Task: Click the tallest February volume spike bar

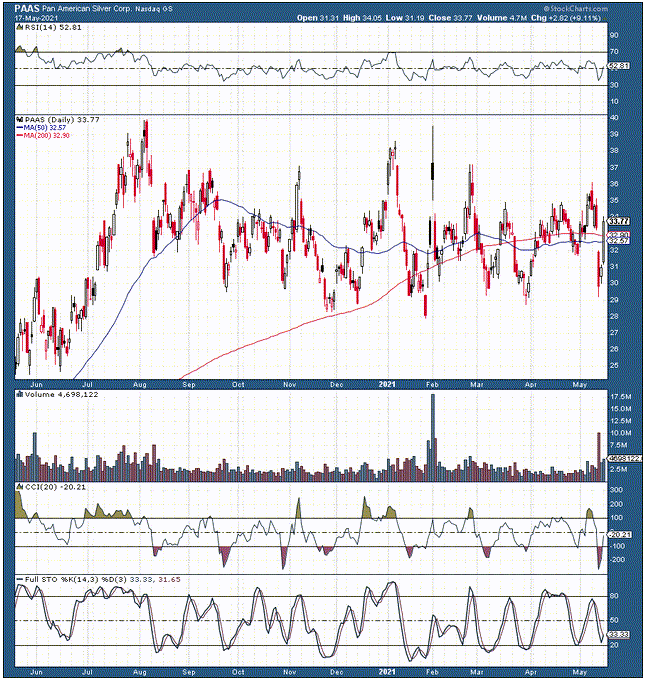Action: (x=433, y=437)
